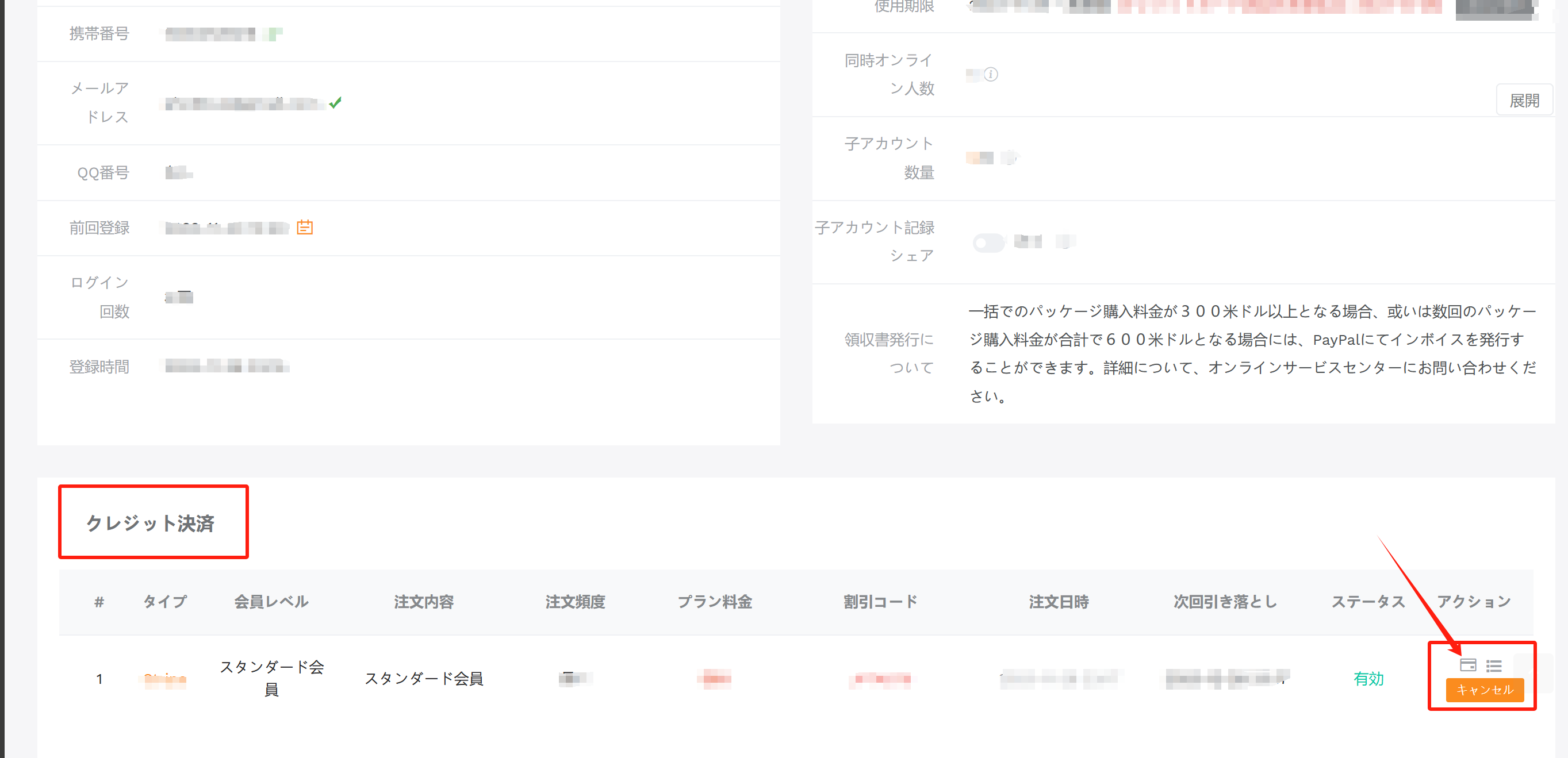
Task: Click the orange キャンセル button
Action: tap(1485, 690)
